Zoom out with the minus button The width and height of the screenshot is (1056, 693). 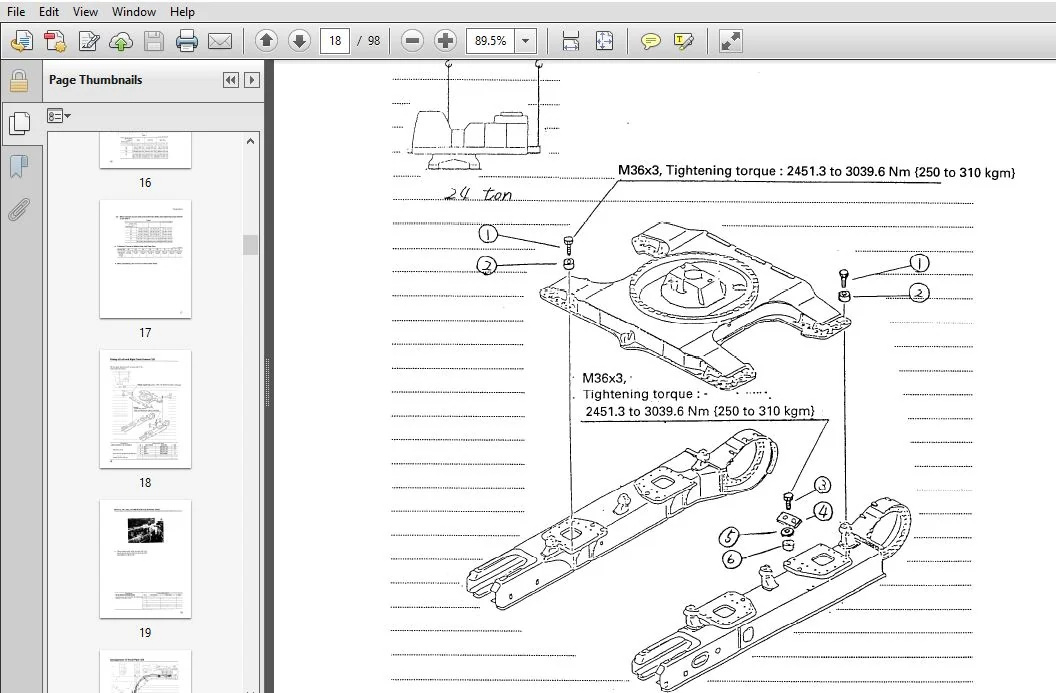(x=412, y=41)
